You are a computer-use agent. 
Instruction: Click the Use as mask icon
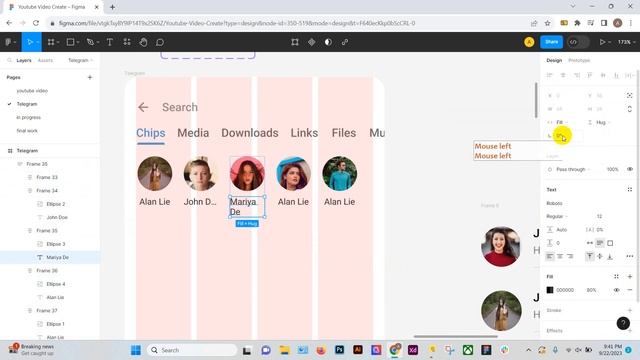pyautogui.click(x=328, y=42)
